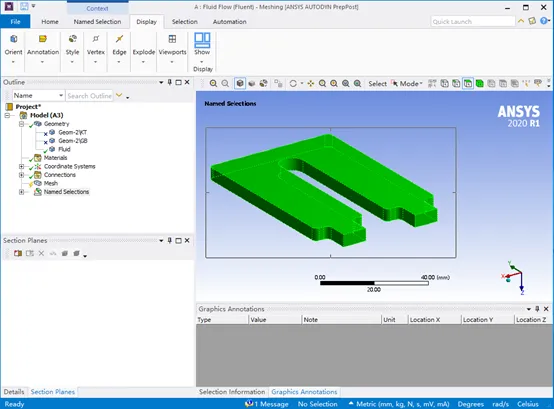This screenshot has height=409, width=554.
Task: Collapse the ribbon with the up caret
Action: pyautogui.click(x=521, y=21)
